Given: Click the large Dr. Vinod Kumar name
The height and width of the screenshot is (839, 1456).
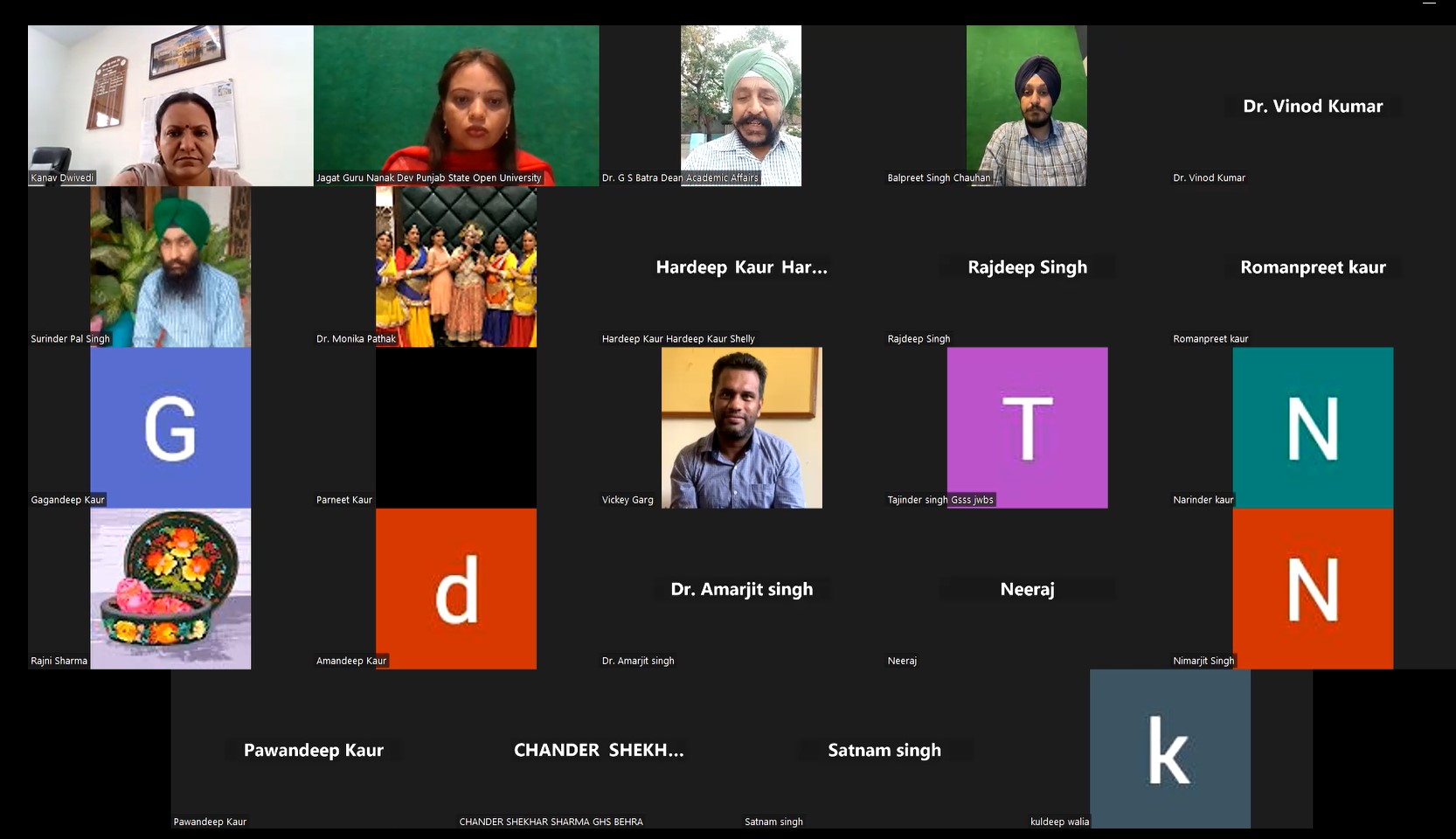Looking at the screenshot, I should coord(1313,107).
